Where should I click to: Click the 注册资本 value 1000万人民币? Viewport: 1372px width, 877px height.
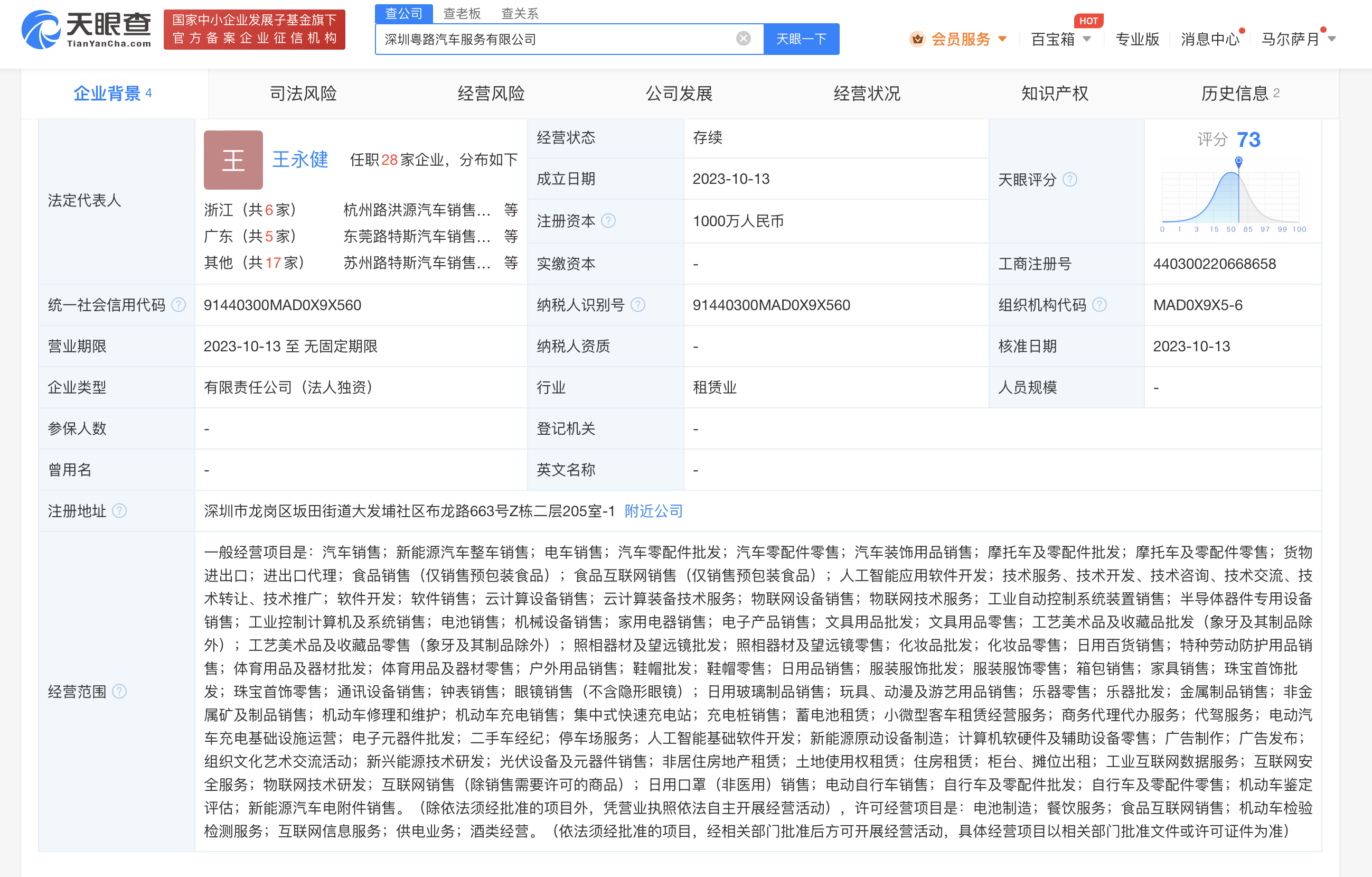[x=738, y=220]
